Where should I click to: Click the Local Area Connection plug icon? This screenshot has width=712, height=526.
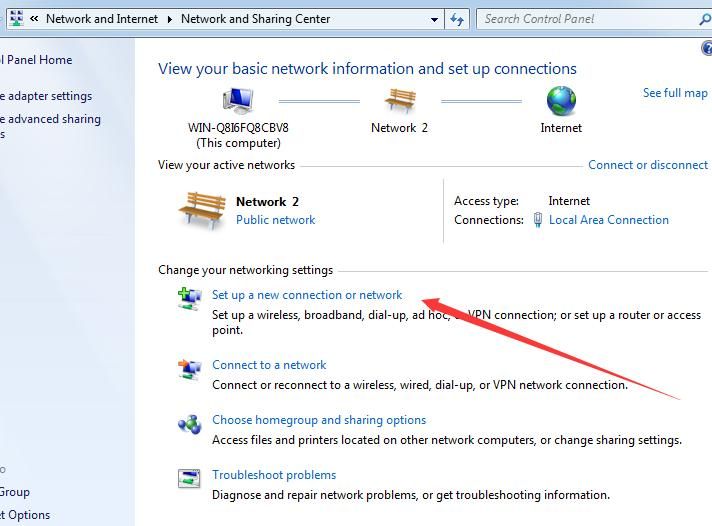538,220
